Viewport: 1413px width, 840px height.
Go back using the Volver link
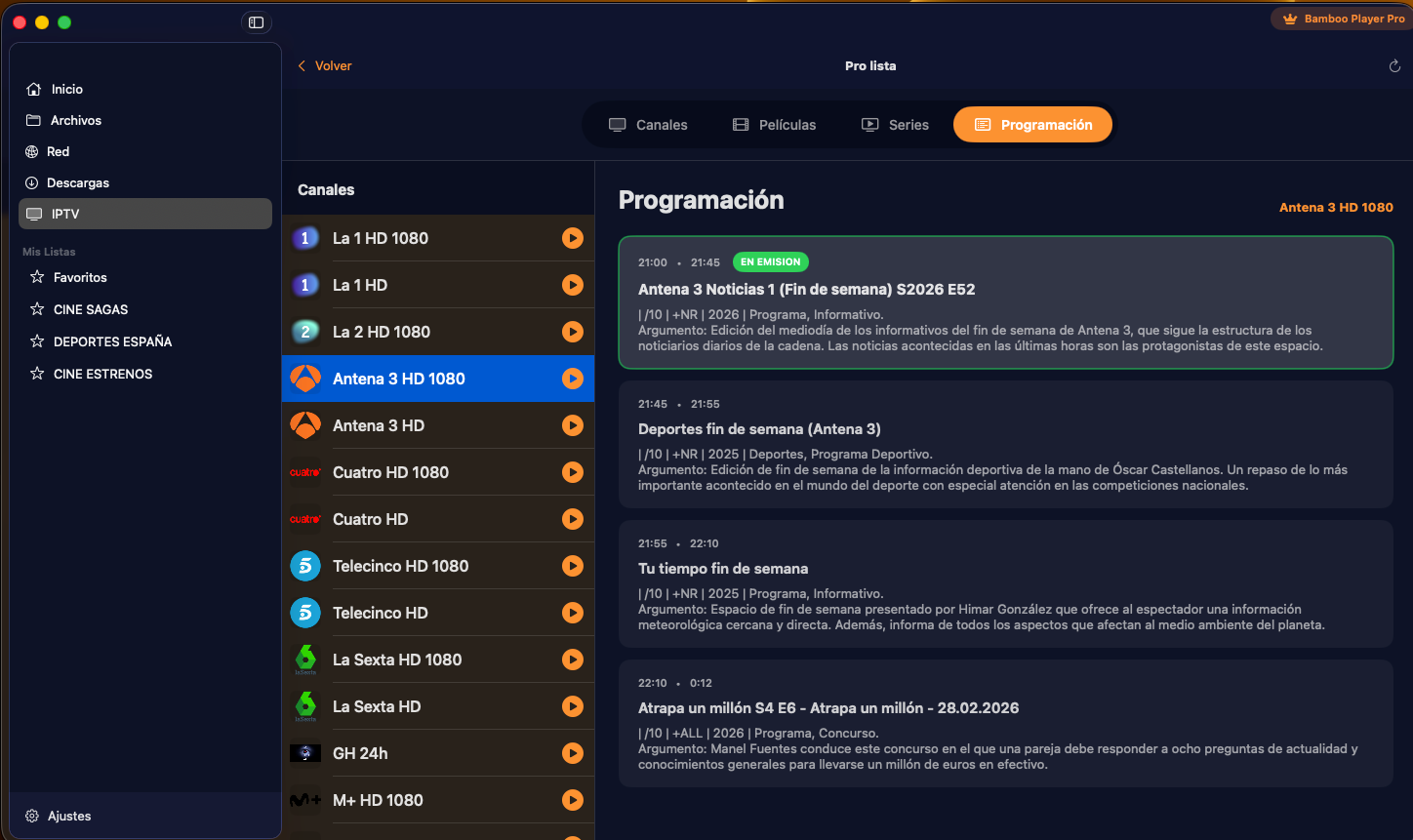(325, 65)
